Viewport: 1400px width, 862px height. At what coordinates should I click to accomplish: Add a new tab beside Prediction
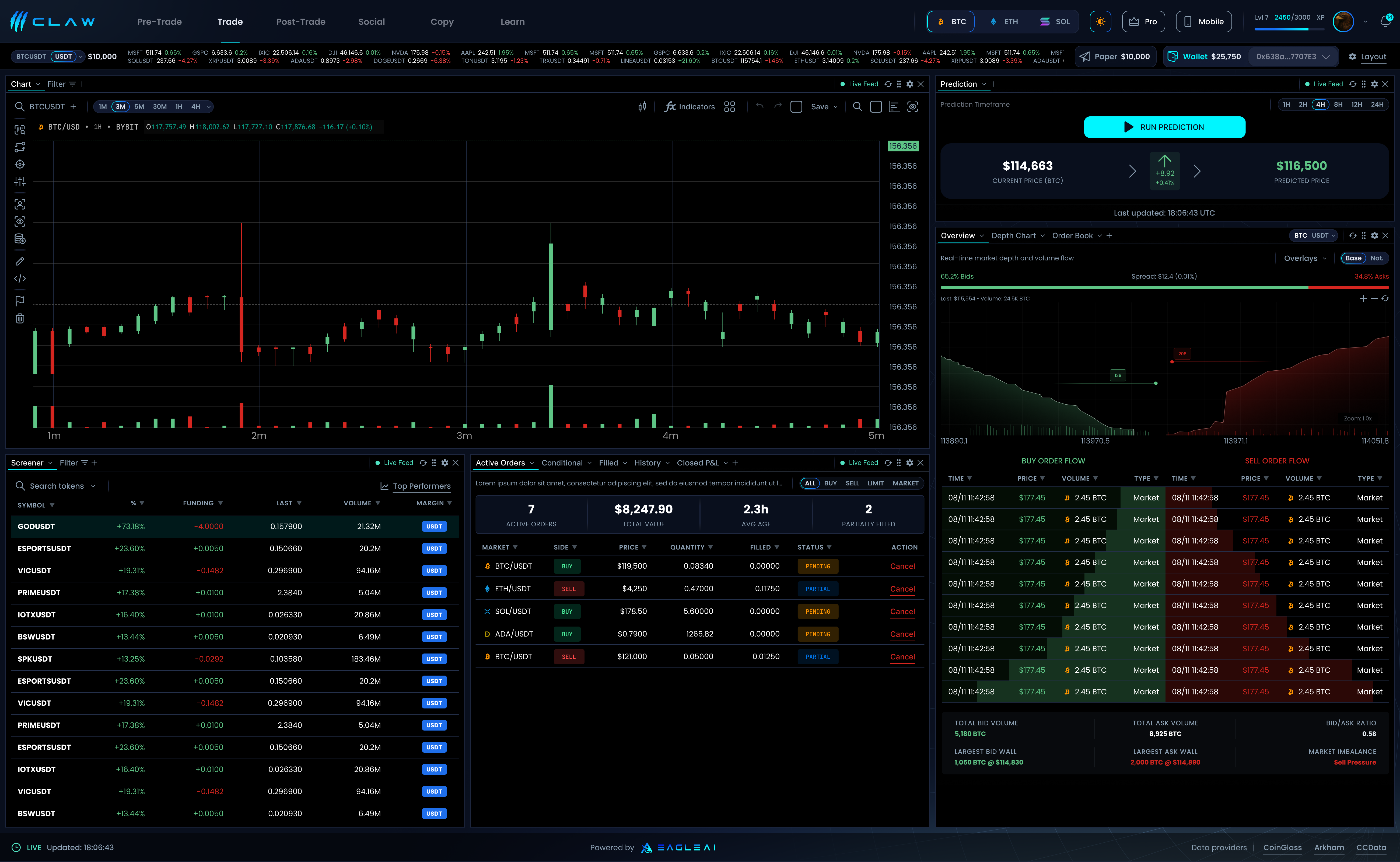coord(993,84)
